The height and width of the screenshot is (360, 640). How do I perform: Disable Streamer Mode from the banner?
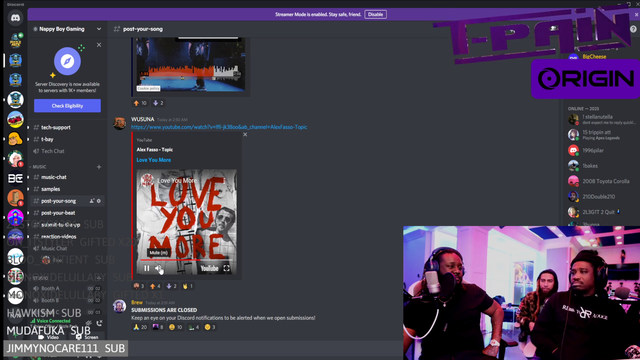(x=375, y=14)
